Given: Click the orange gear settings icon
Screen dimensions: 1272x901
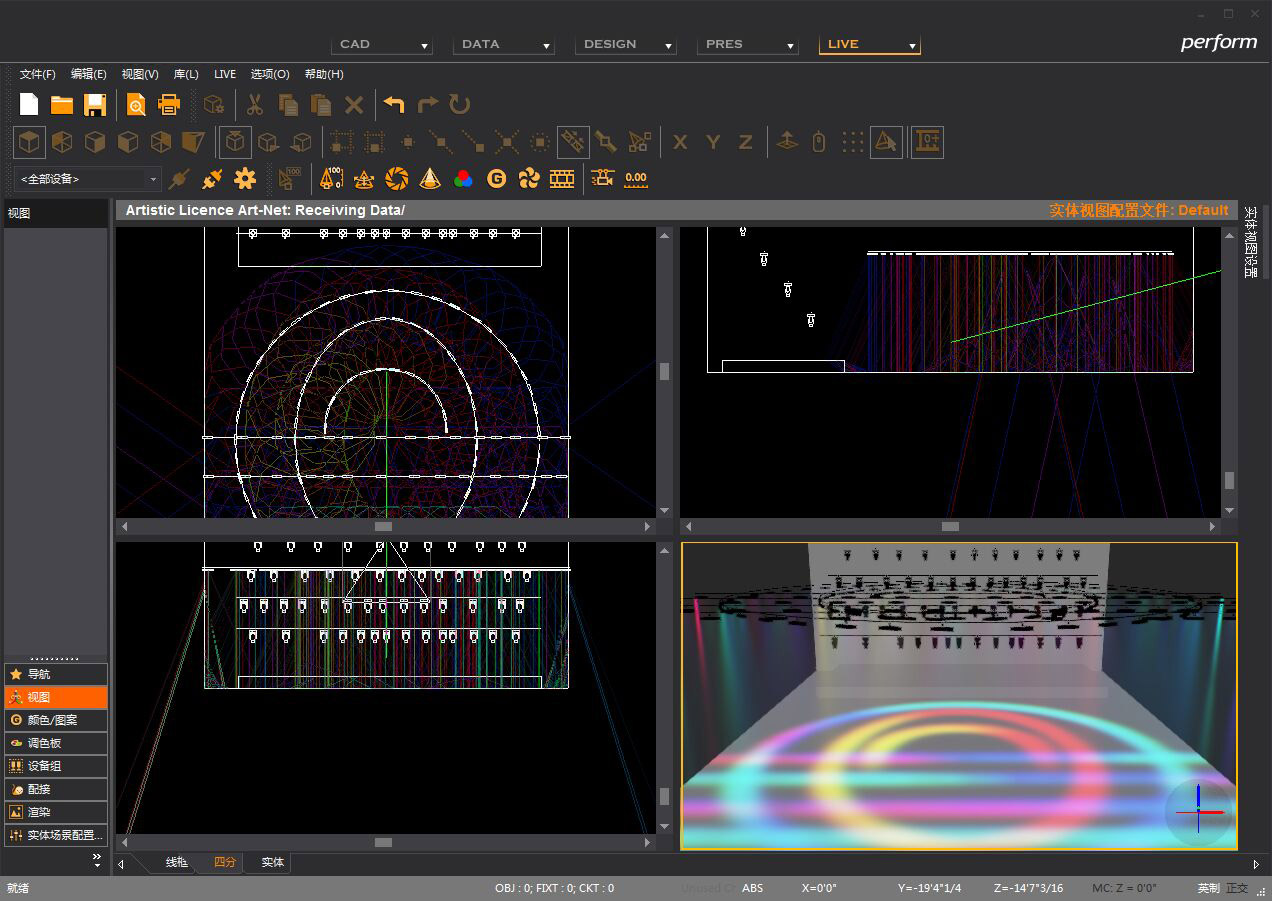Looking at the screenshot, I should [x=245, y=179].
